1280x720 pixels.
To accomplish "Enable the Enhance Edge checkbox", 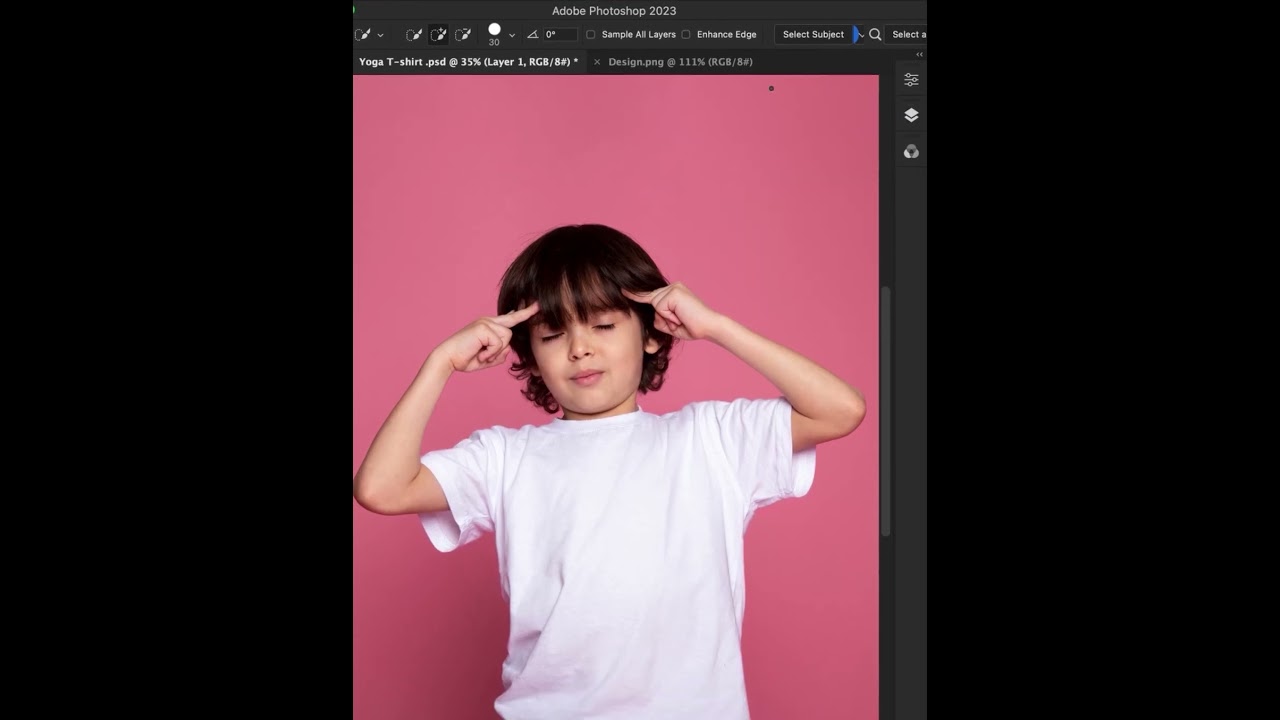I will pos(686,34).
